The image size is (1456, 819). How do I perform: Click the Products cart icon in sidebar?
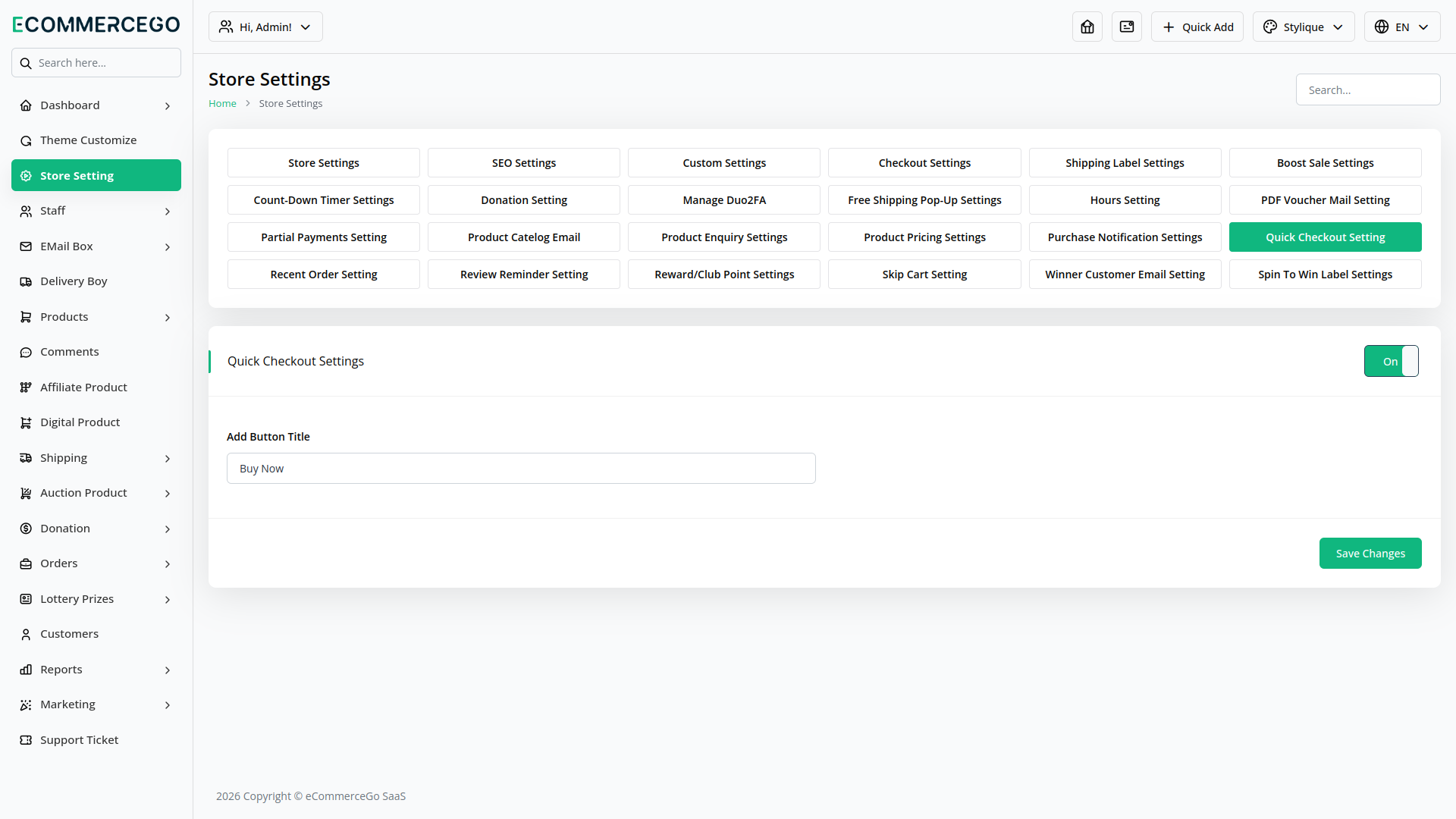[26, 317]
